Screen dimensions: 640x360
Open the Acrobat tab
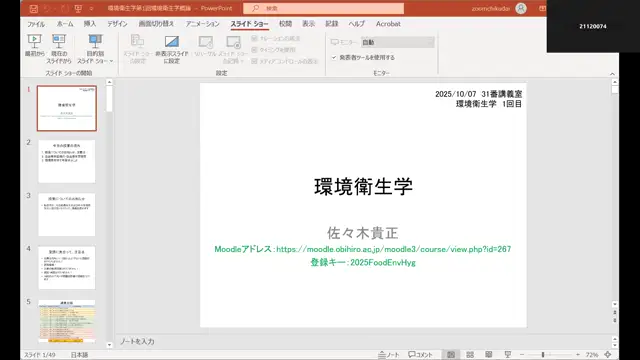(x=388, y=24)
